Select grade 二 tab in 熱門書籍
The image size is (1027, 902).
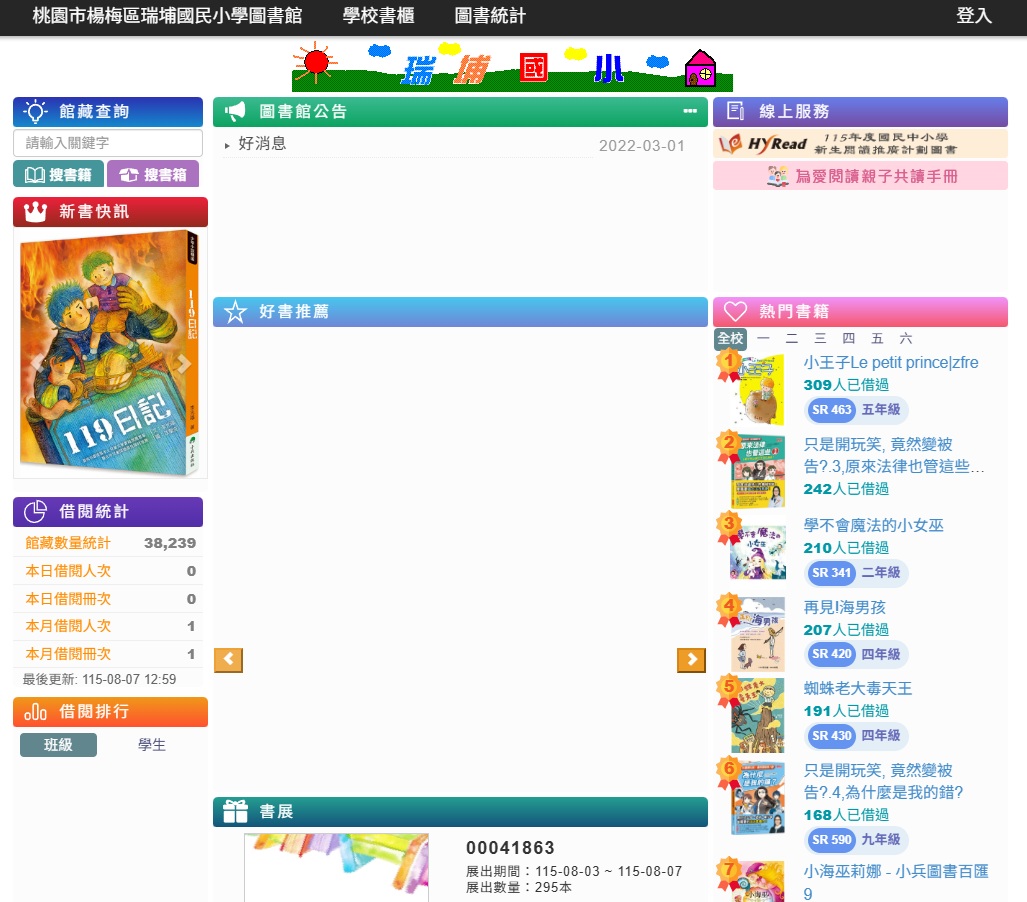(x=792, y=339)
